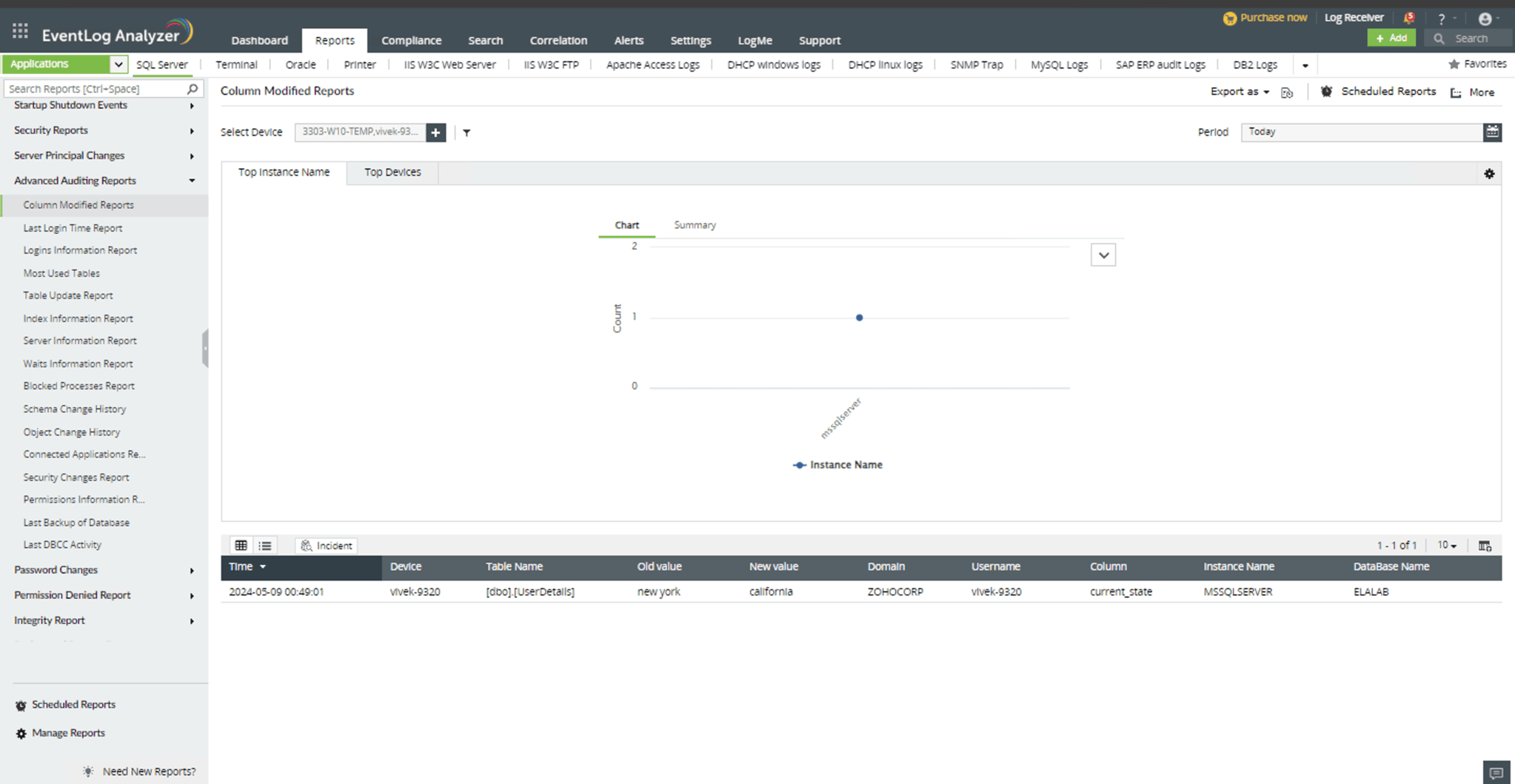The width and height of the screenshot is (1515, 784).
Task: Click the green Add button
Action: [x=1391, y=38]
